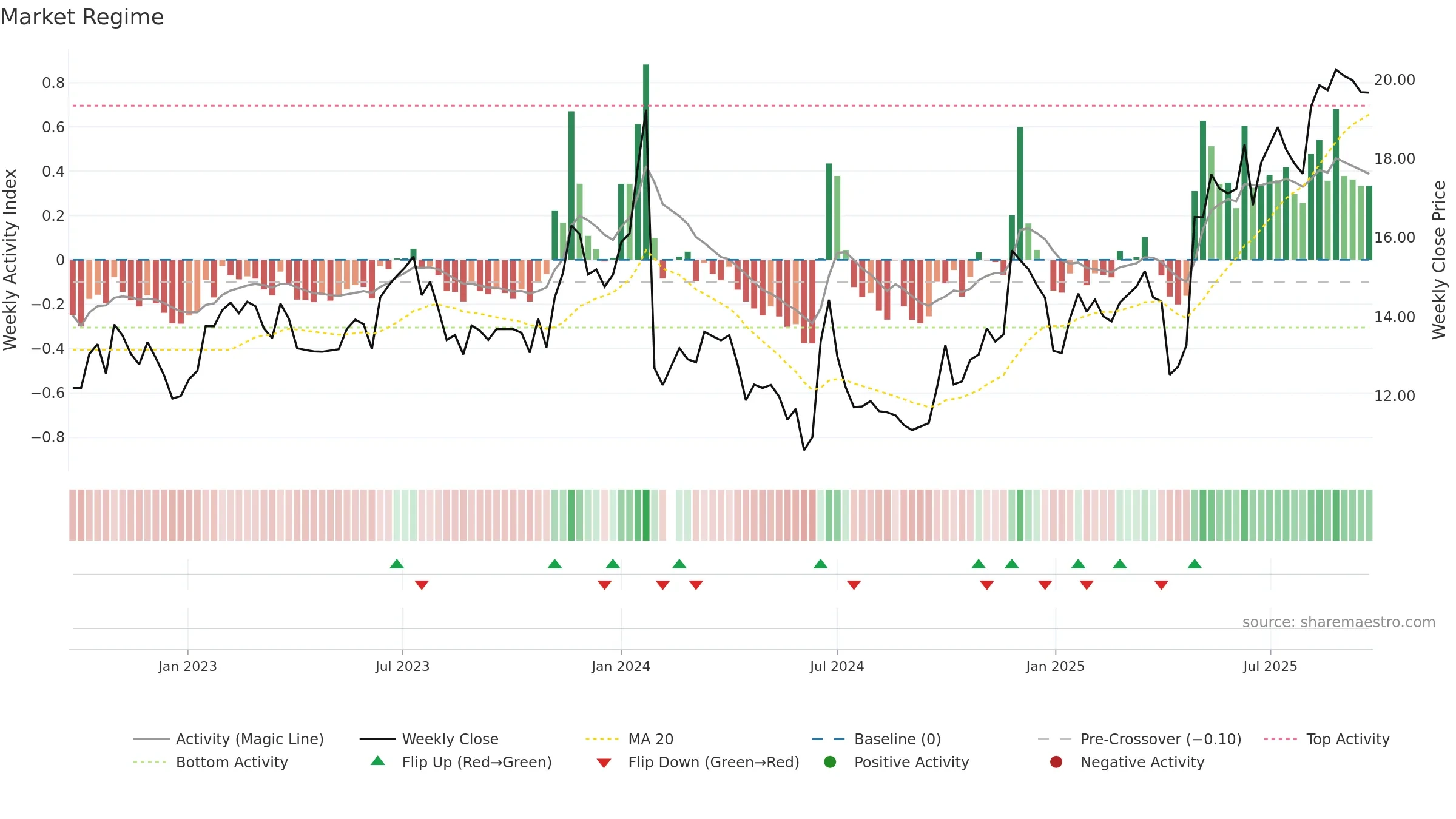Screen dimensions: 1456x819
Task: Click the Jul 2025 x-axis label
Action: [x=1270, y=666]
